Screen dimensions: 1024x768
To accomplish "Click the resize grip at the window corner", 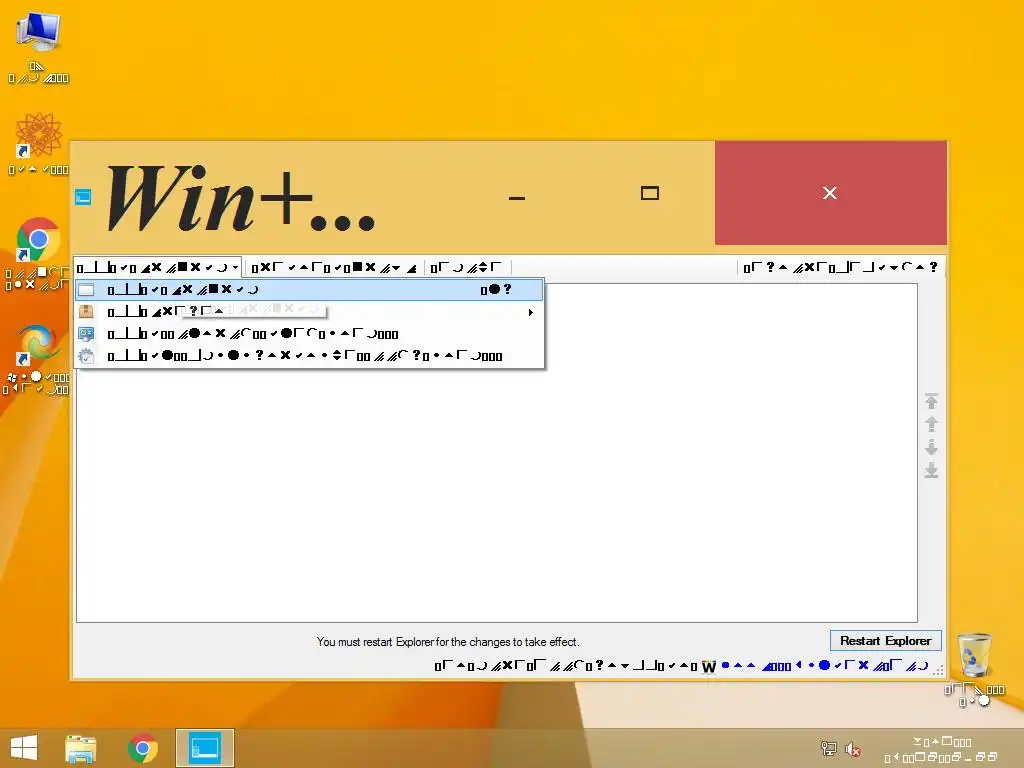I will coord(938,671).
